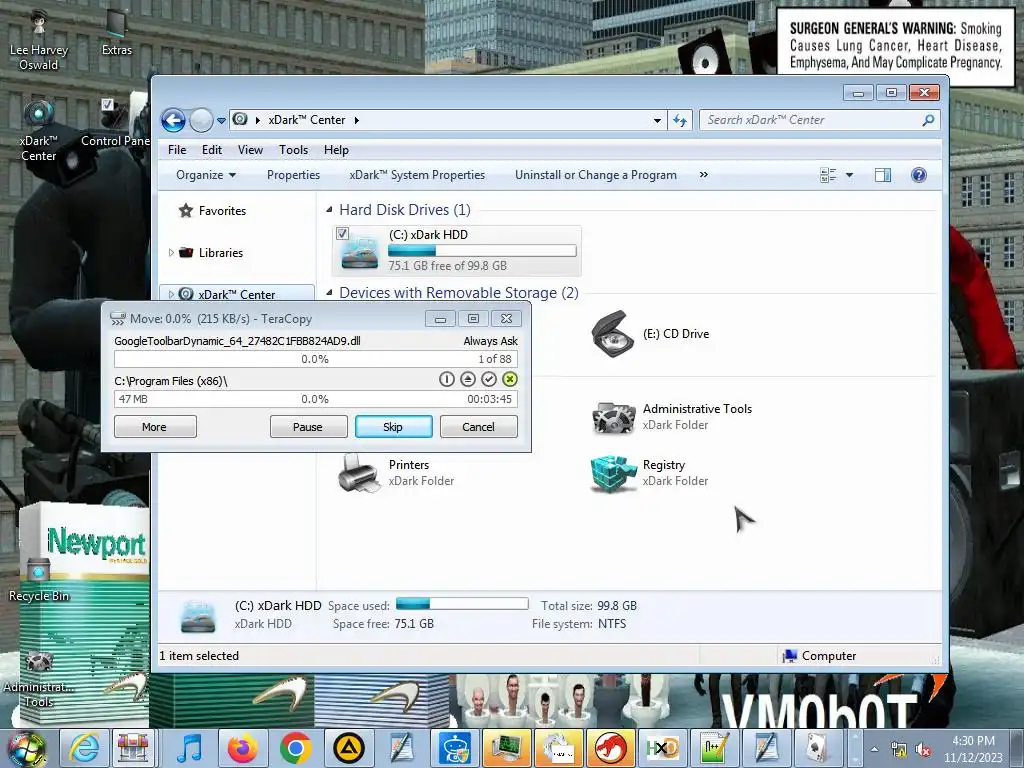The image size is (1024, 768).
Task: Click TeraCopy shutdown-when-done power icon
Action: (447, 379)
